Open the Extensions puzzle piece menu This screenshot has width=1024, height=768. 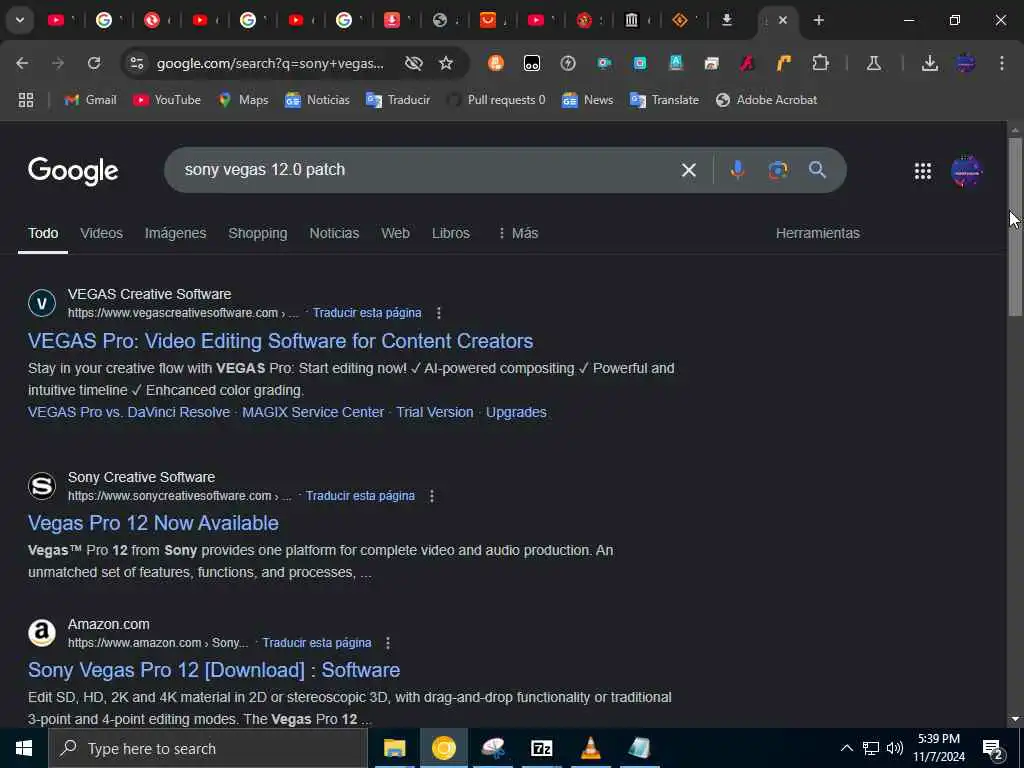click(820, 63)
